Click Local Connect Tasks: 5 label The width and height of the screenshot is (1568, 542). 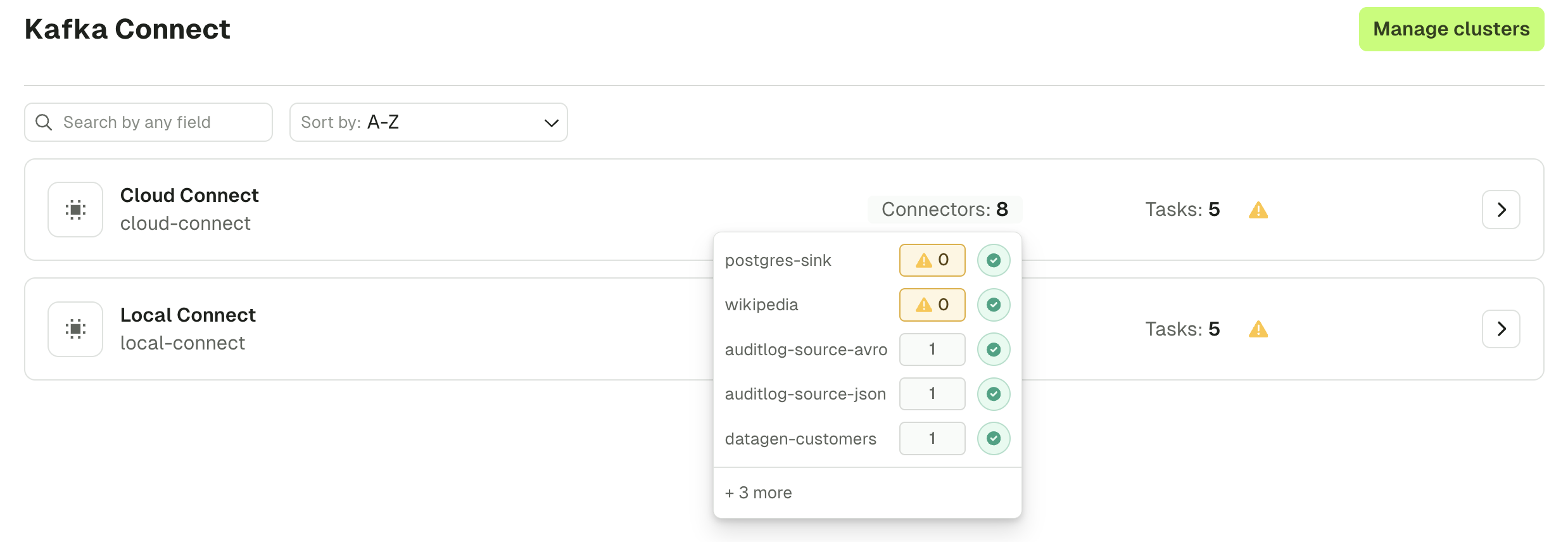click(x=1182, y=329)
